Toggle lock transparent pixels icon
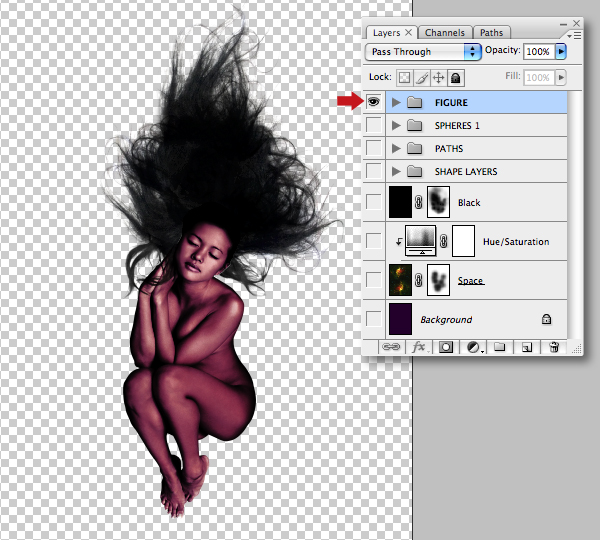This screenshot has height=540, width=600. click(404, 78)
